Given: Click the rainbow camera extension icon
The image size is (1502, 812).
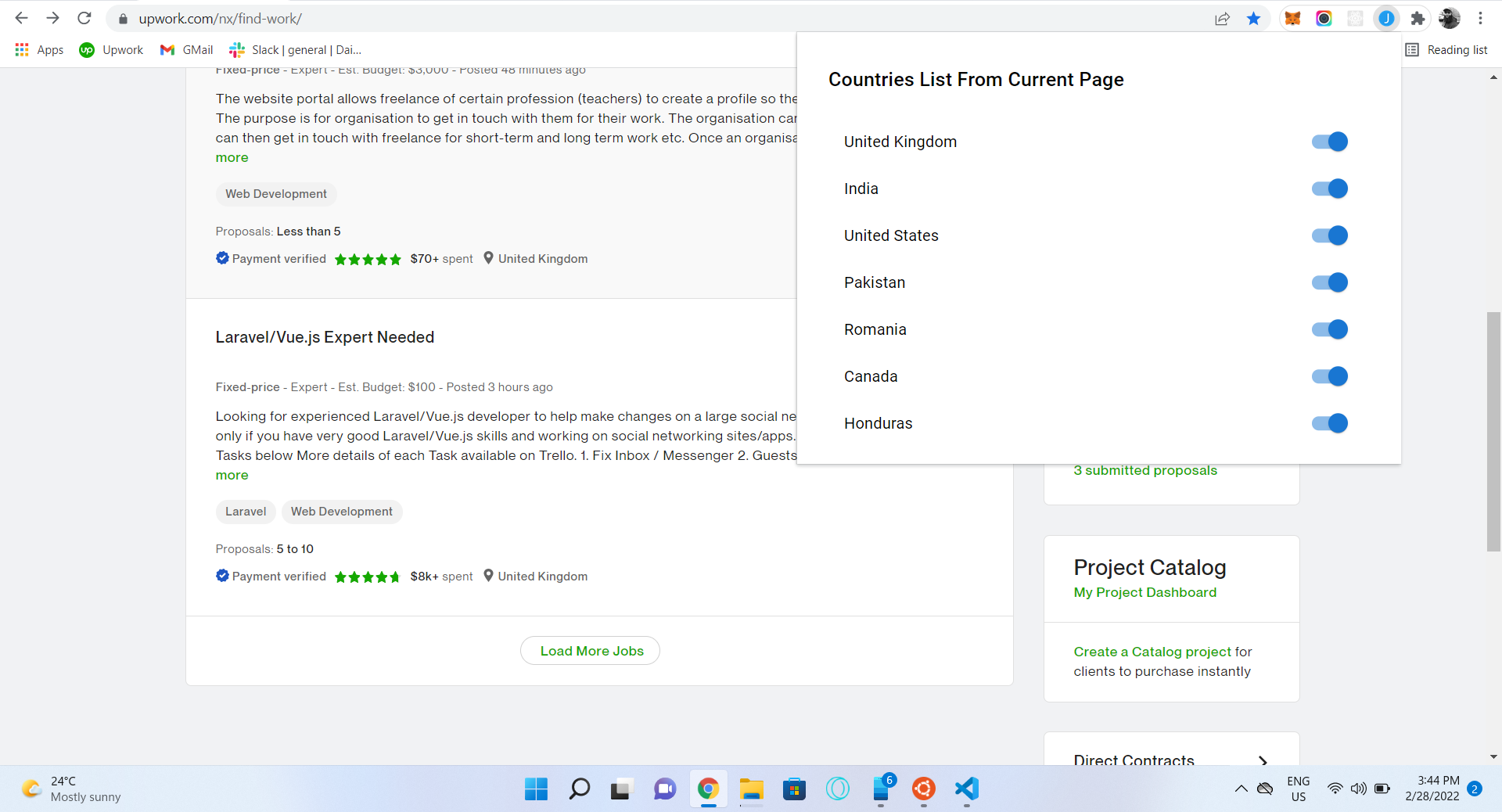Looking at the screenshot, I should click(x=1324, y=18).
